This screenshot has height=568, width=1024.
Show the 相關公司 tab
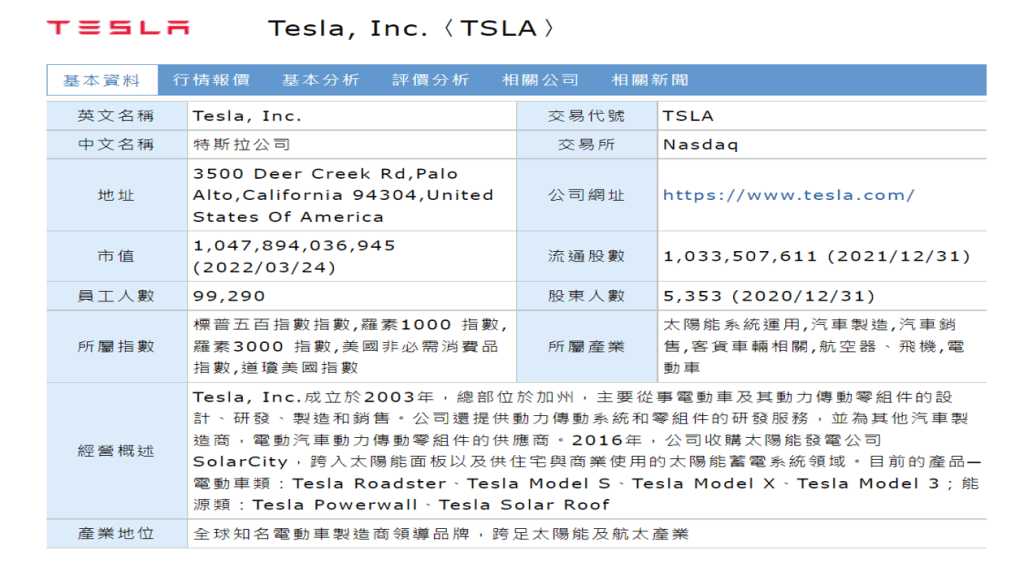click(x=540, y=80)
